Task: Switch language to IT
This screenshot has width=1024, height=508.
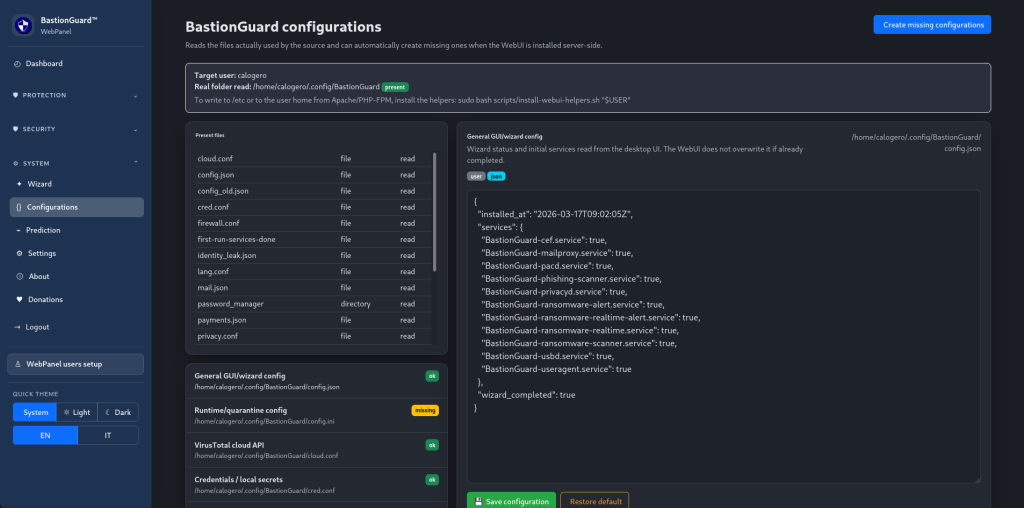Action: click(x=108, y=436)
